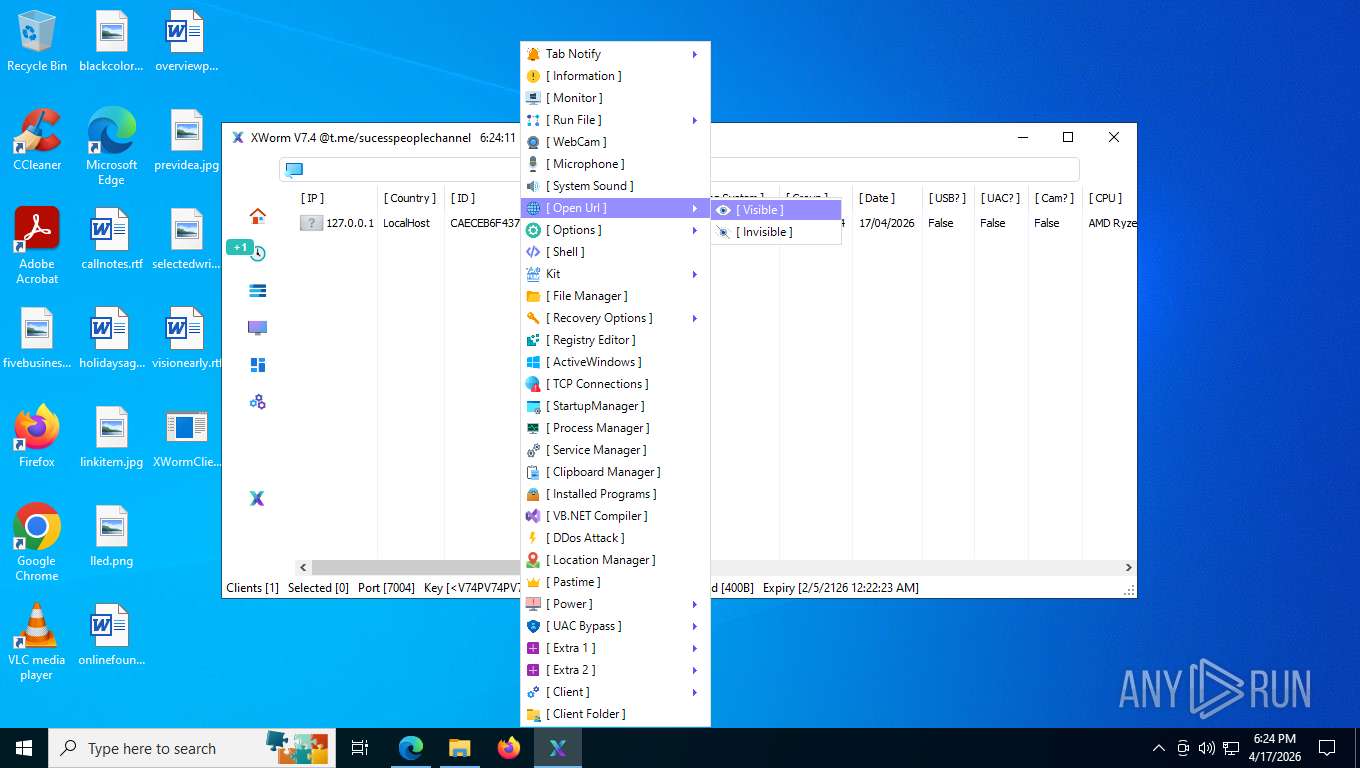Image resolution: width=1360 pixels, height=768 pixels.
Task: Click the Service Manager gears icon
Action: point(533,450)
